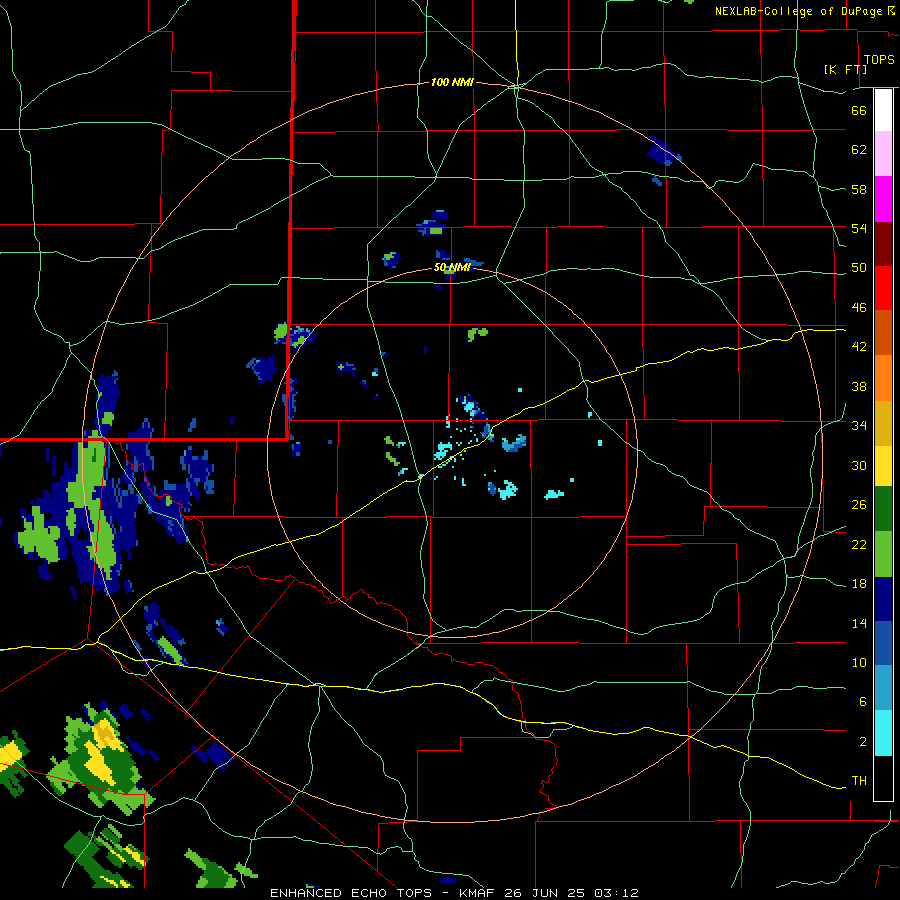Click the "30" legend value
Viewport: 900px width, 900px height.
pos(859,465)
